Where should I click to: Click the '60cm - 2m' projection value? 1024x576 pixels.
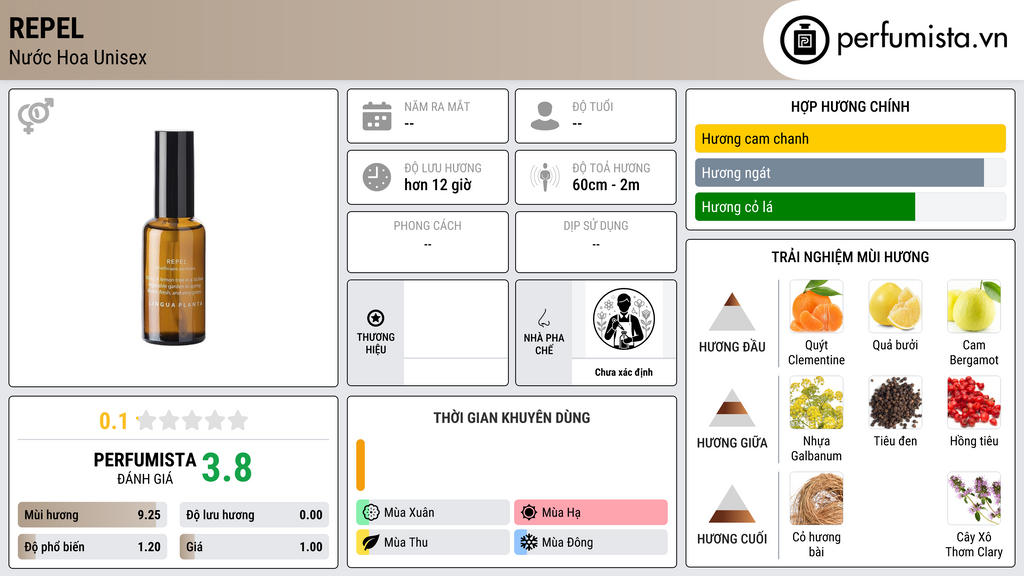[x=606, y=185]
